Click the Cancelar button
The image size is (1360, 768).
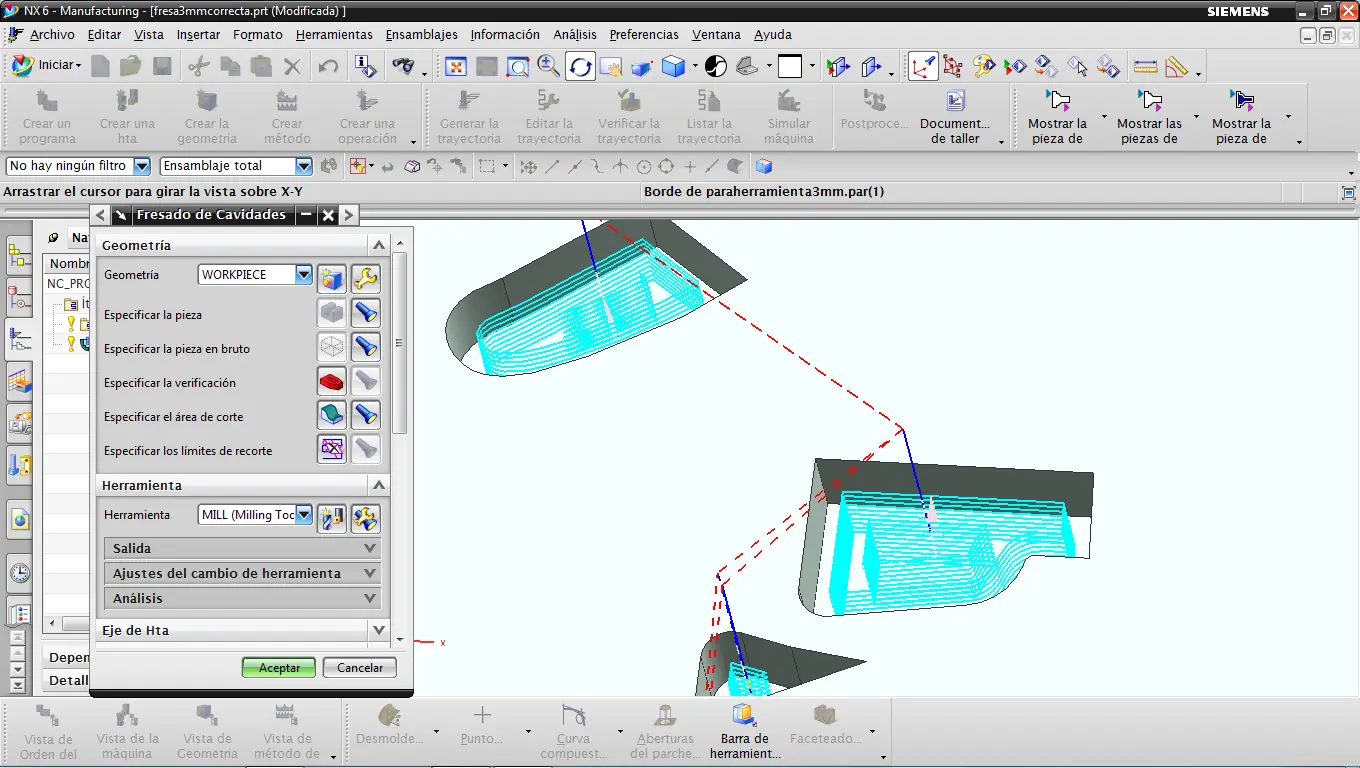360,667
